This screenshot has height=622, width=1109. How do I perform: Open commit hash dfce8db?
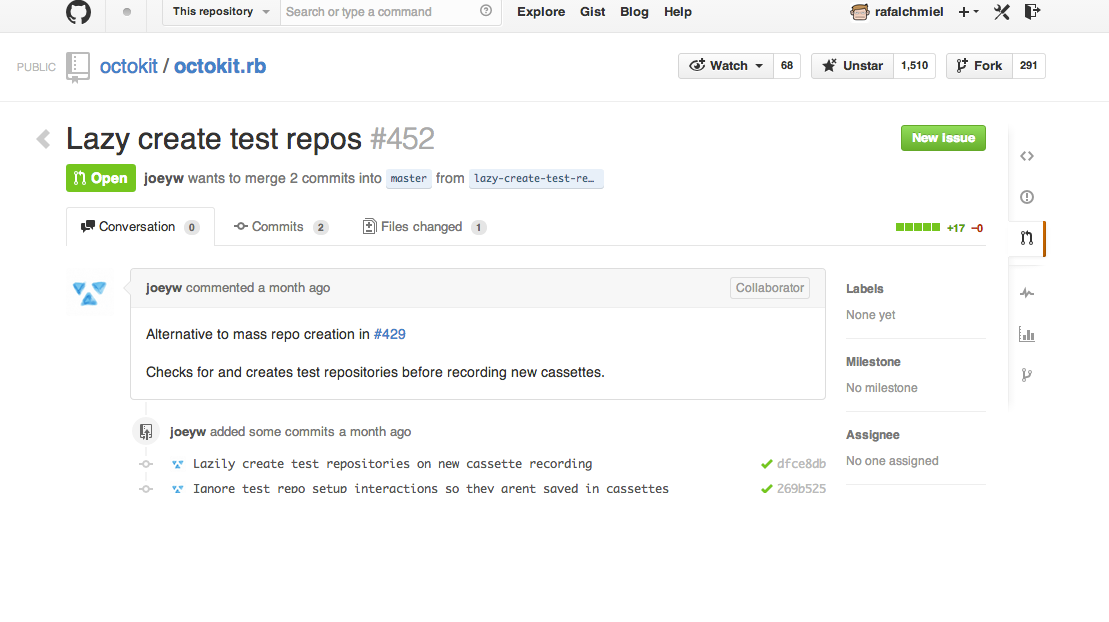(801, 464)
